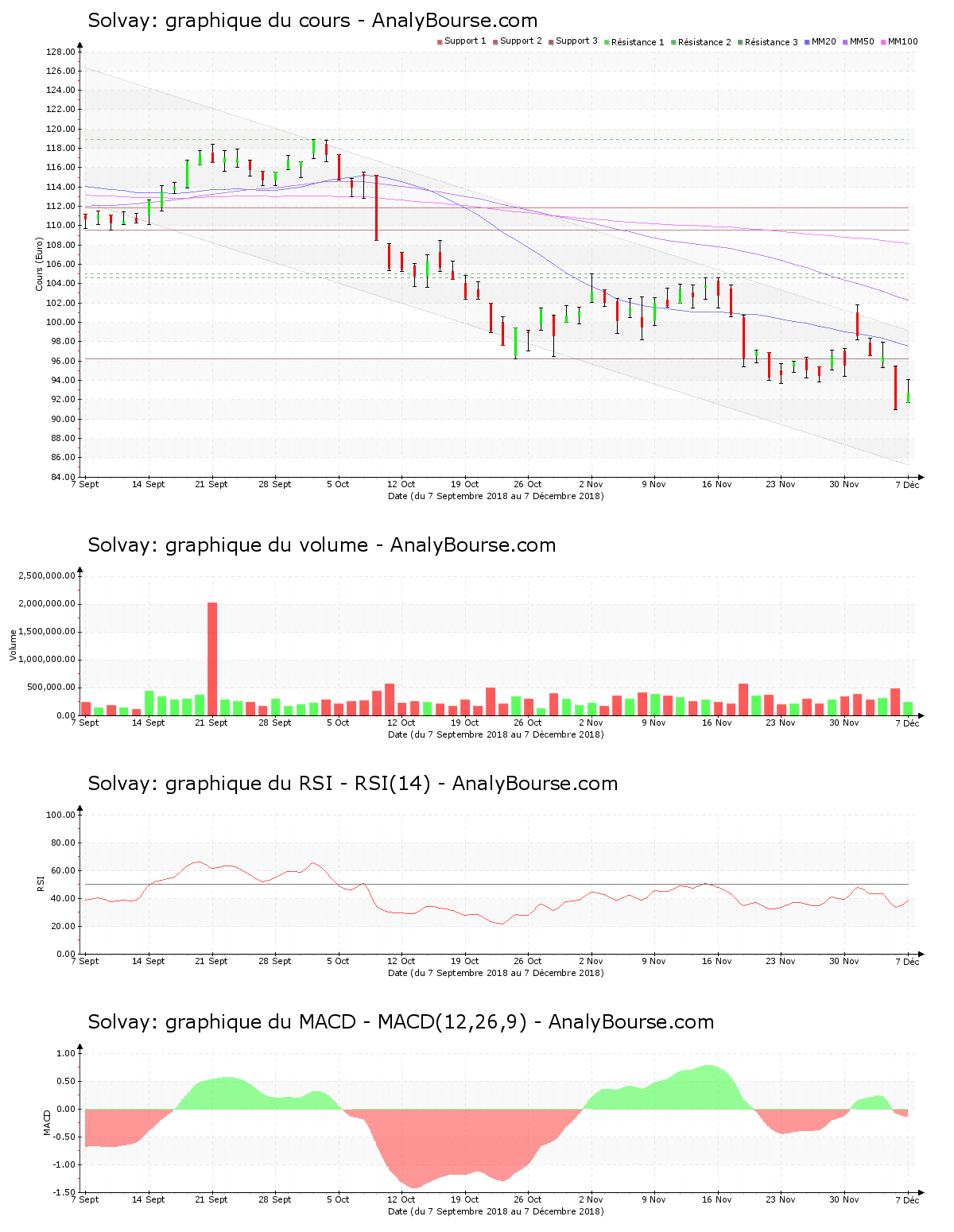Click the Support 2 legend color square
This screenshot has height=1232, width=954.
point(495,42)
